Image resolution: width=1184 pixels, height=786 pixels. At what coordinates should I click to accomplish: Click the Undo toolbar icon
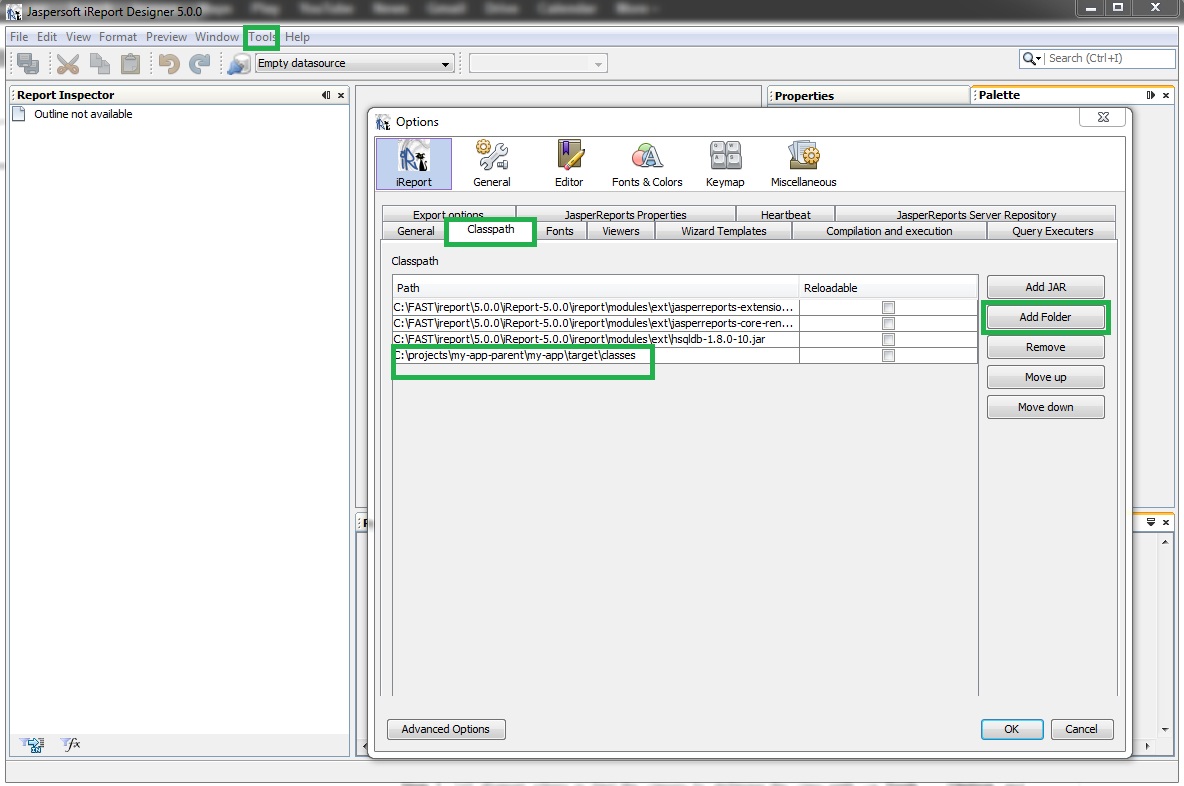(x=168, y=62)
